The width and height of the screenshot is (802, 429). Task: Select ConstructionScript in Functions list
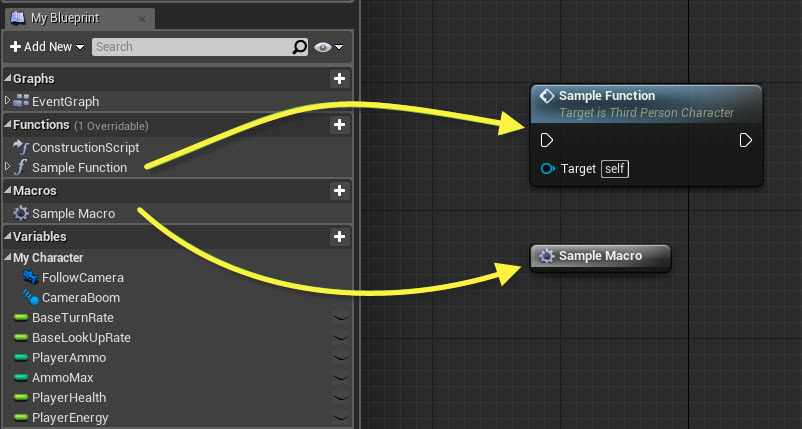click(85, 147)
